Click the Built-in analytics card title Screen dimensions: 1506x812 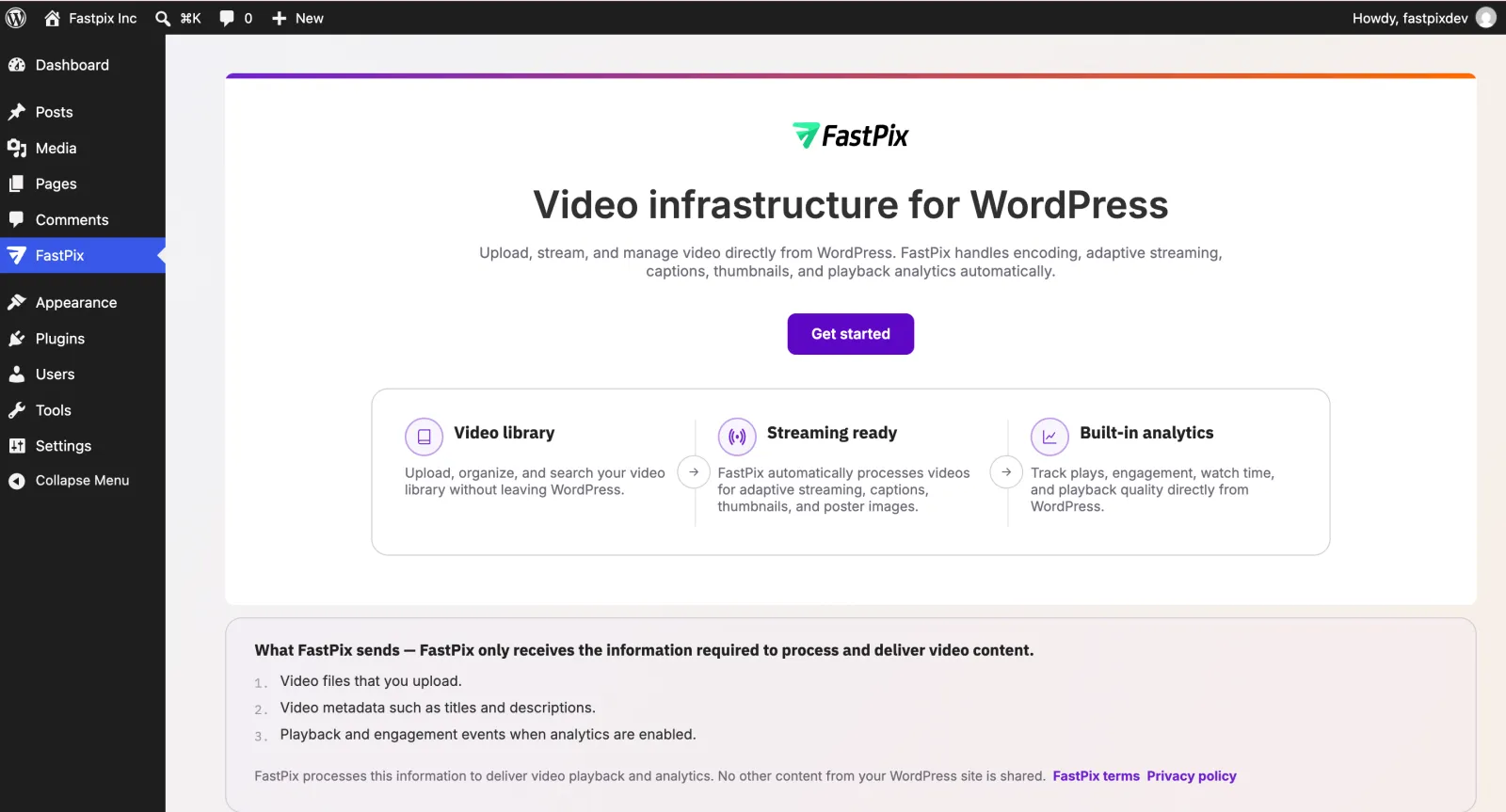tap(1146, 433)
